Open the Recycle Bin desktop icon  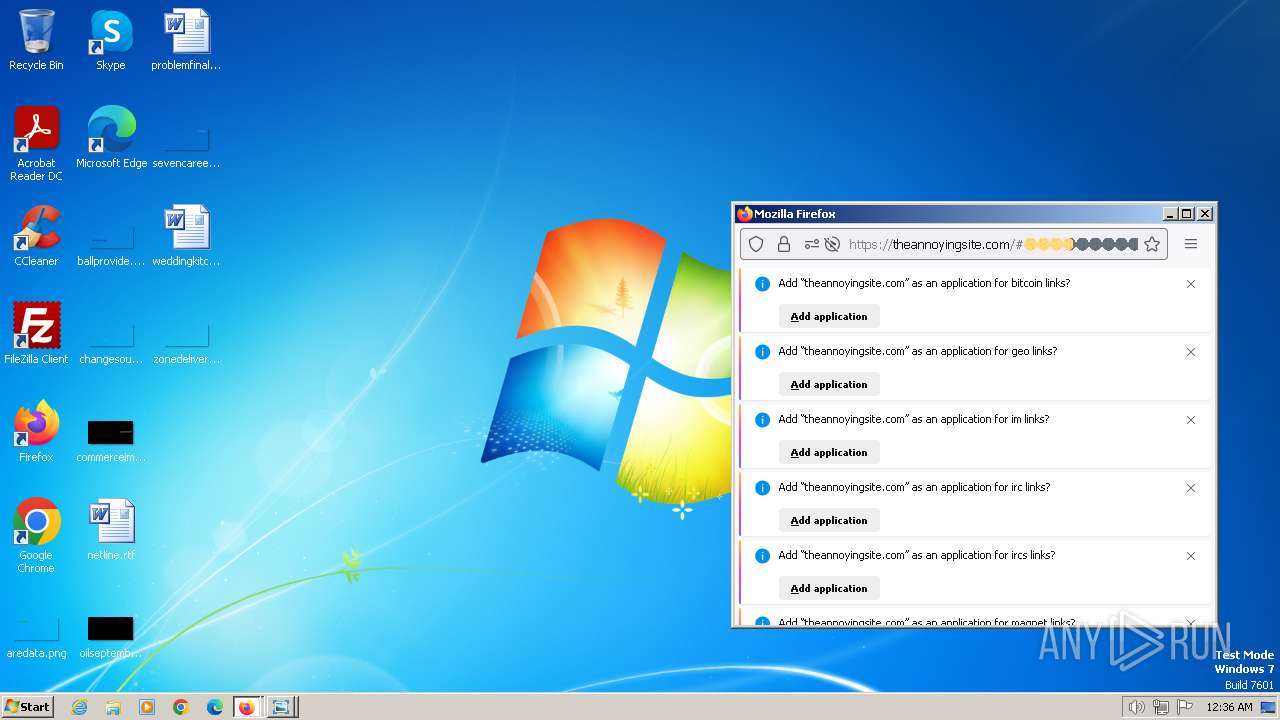[x=36, y=41]
